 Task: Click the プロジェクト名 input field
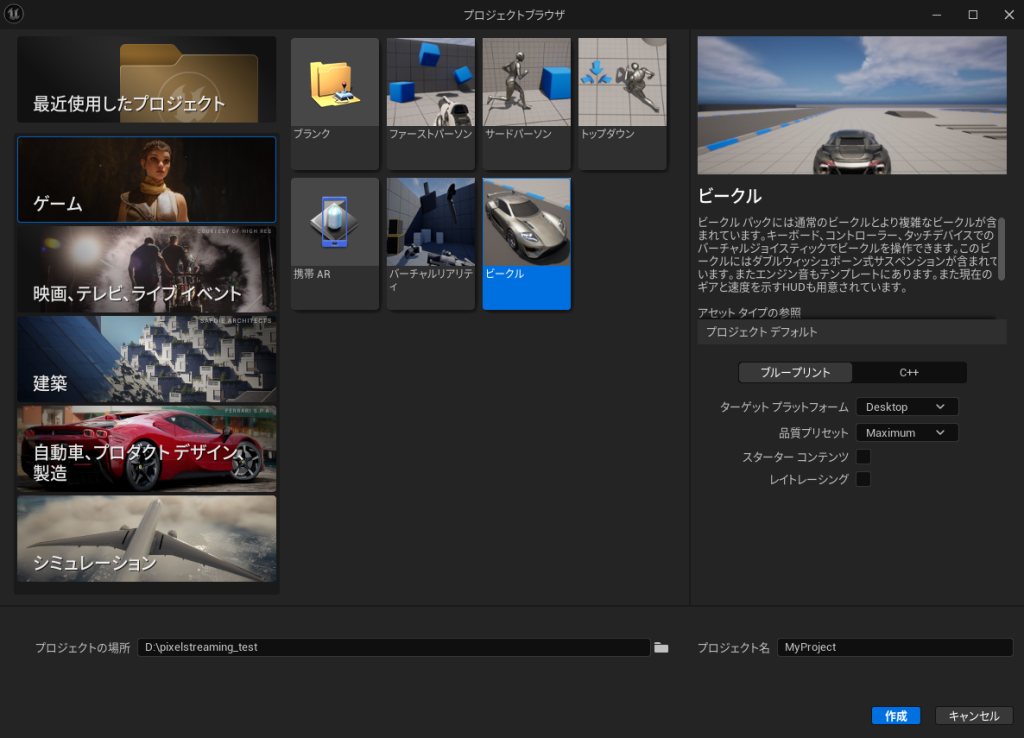894,648
